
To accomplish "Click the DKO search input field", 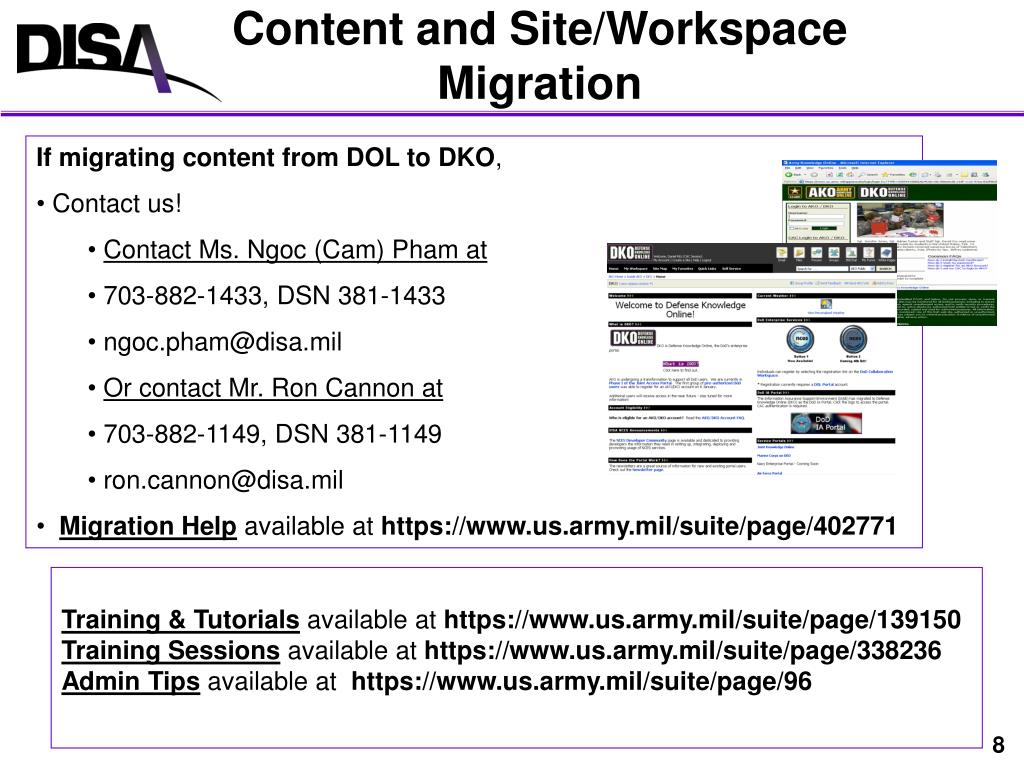I will [x=822, y=268].
